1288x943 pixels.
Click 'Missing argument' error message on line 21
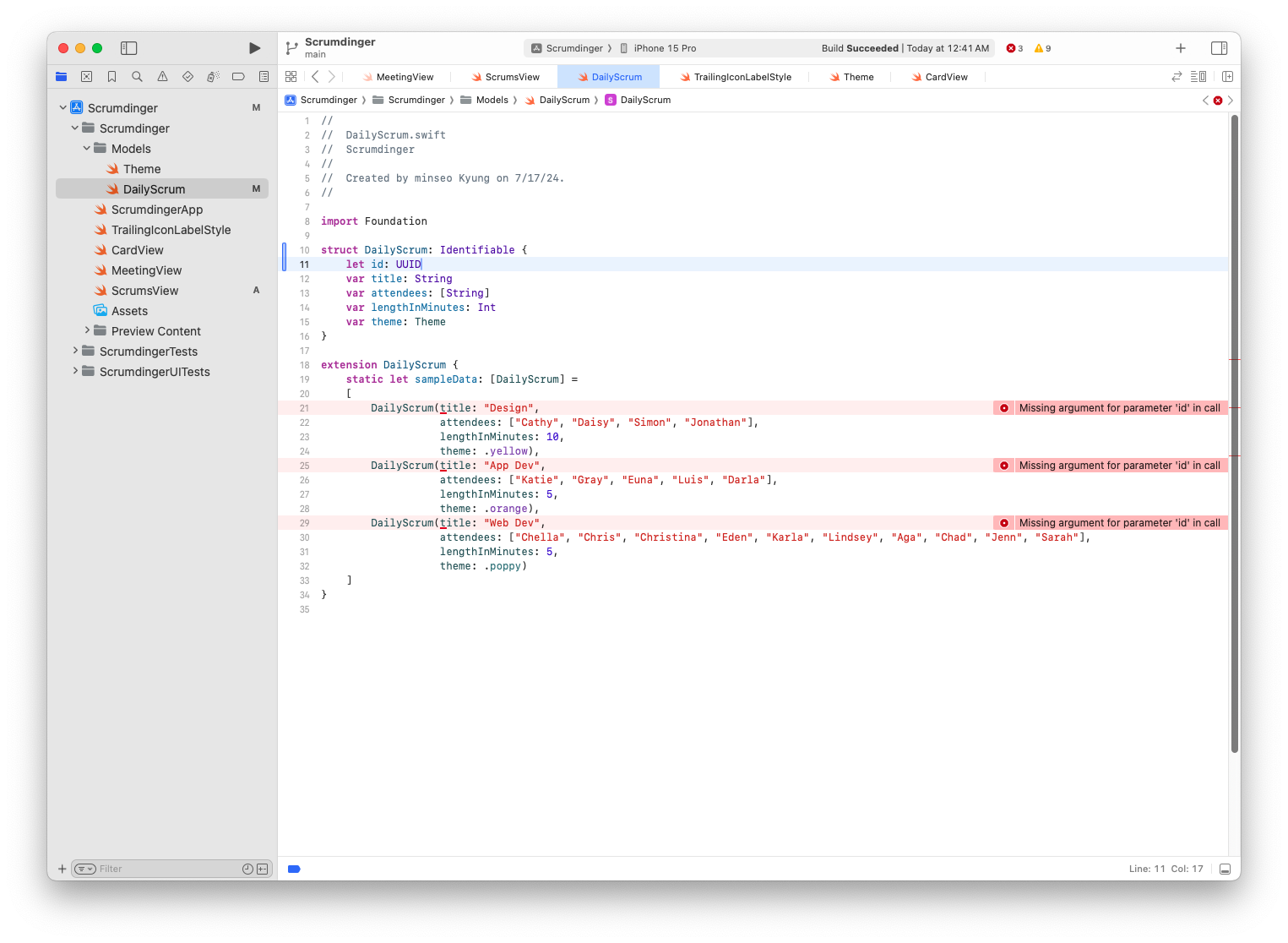coord(1119,408)
